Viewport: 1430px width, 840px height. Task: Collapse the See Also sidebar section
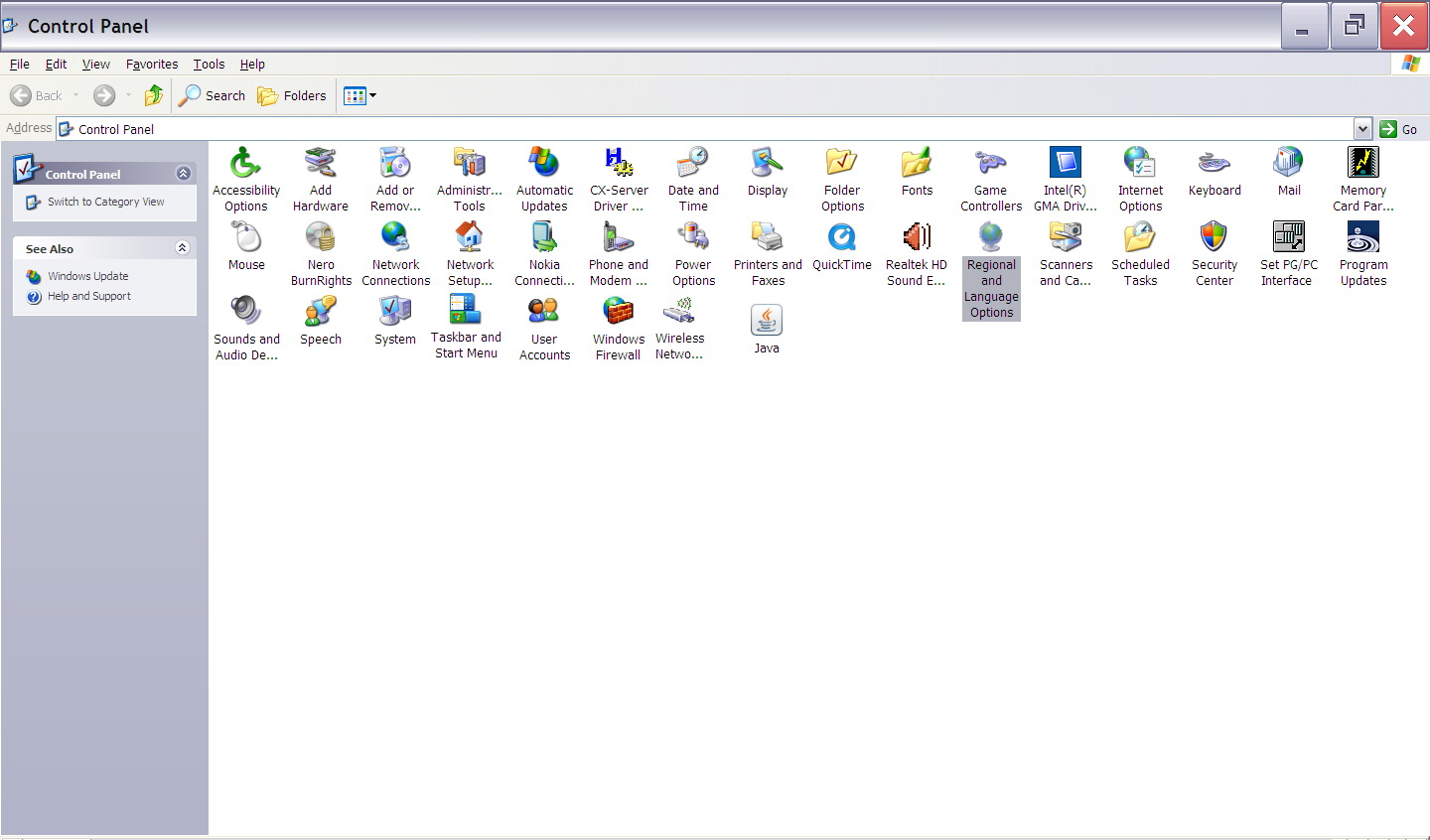tap(183, 248)
